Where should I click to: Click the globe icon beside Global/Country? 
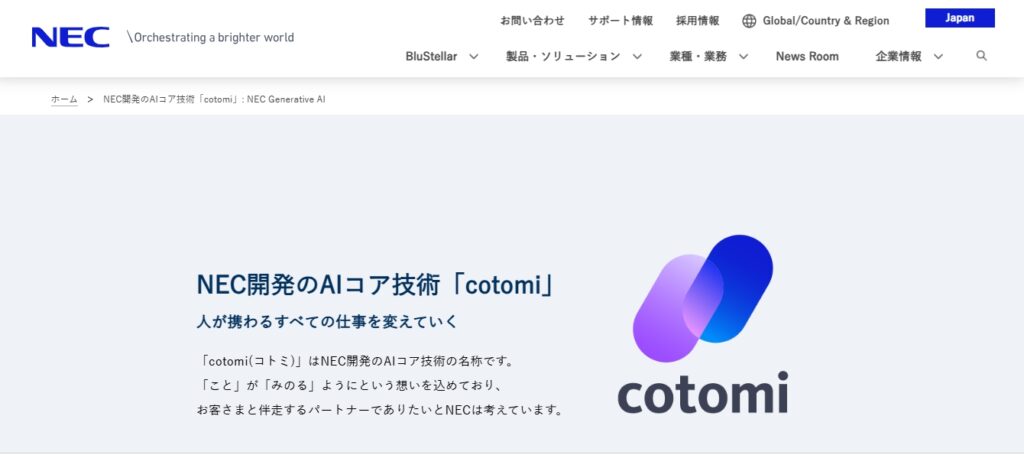pos(749,21)
